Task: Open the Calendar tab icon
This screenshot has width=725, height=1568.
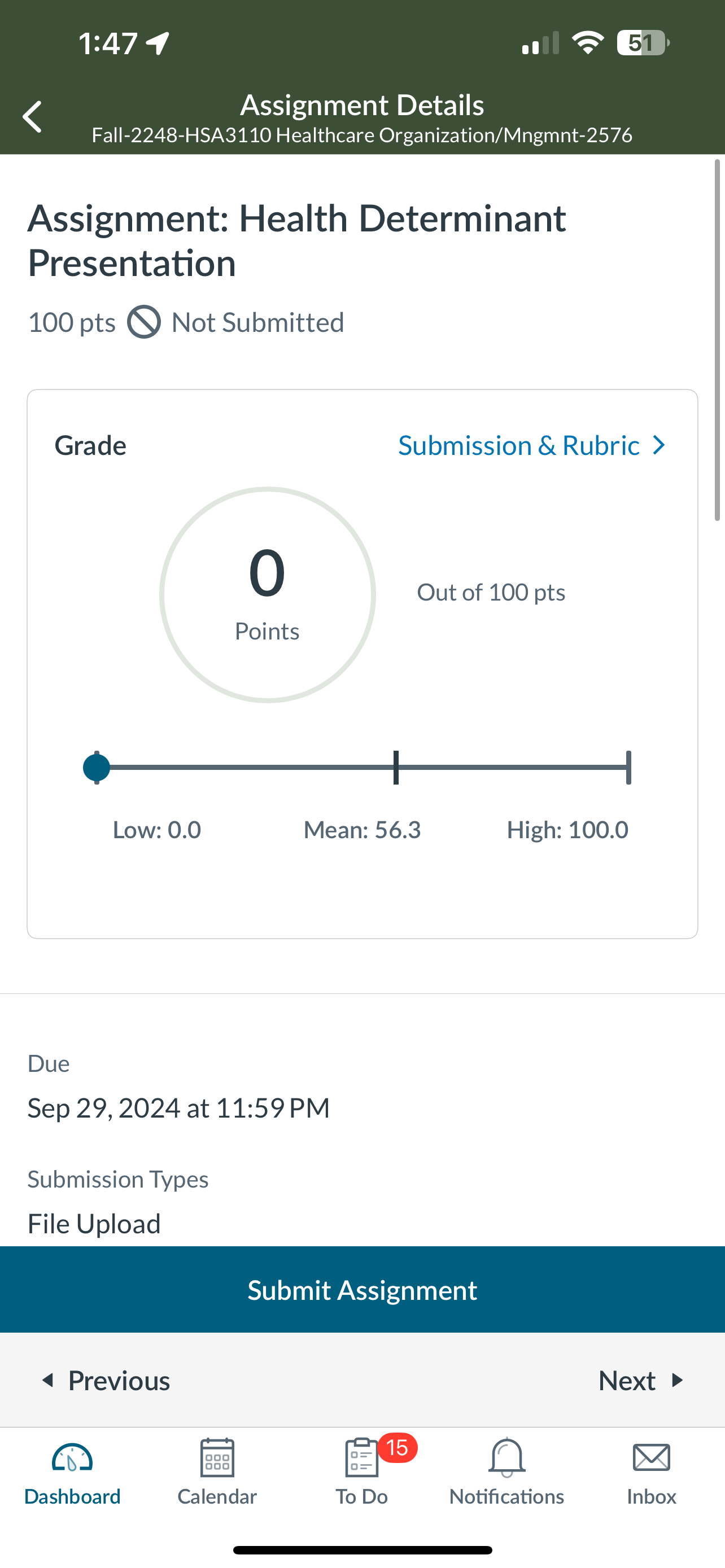Action: click(x=217, y=1458)
